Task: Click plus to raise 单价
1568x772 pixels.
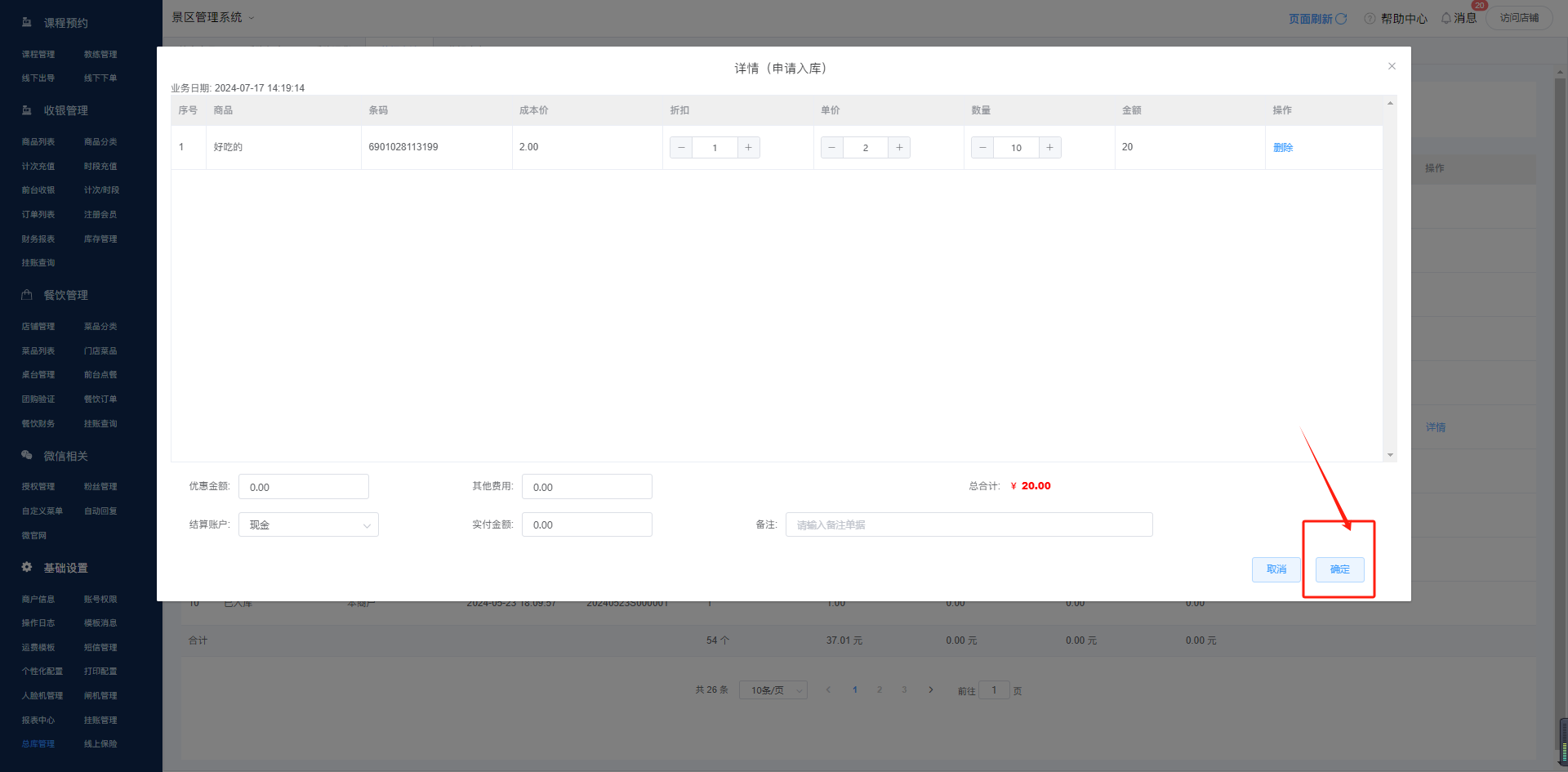Action: click(x=899, y=148)
